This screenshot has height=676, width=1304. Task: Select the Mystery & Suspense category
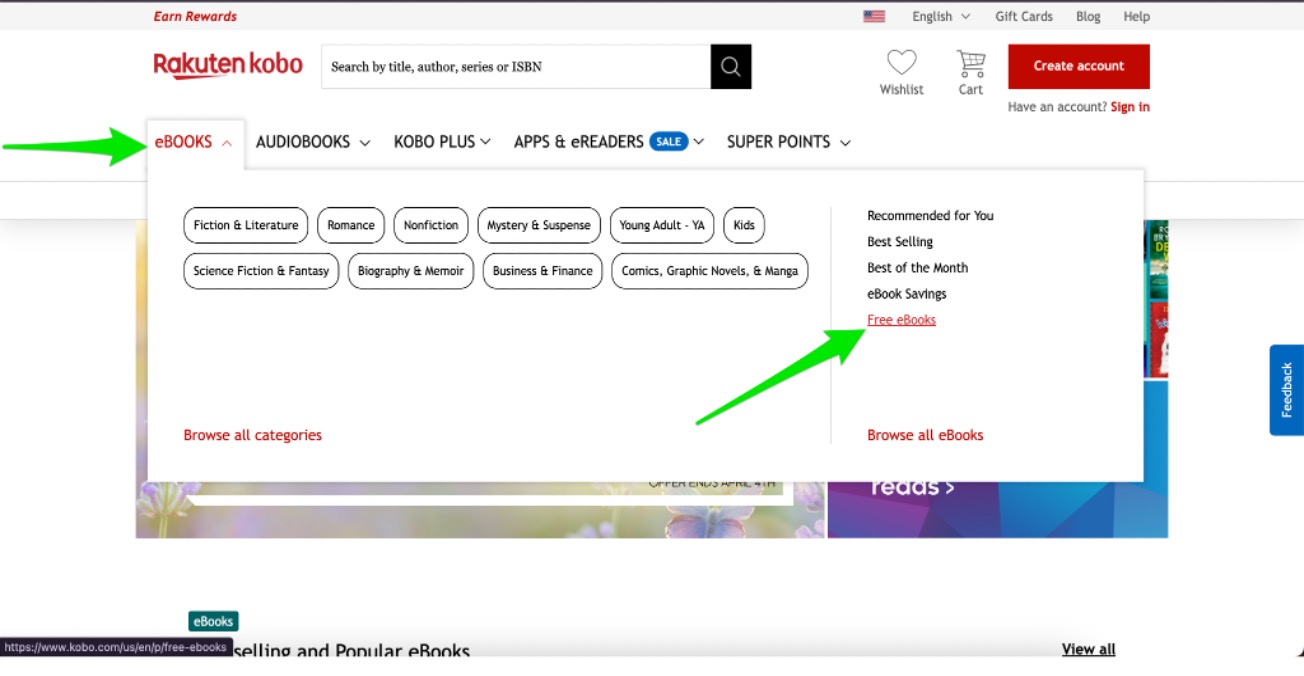point(539,225)
